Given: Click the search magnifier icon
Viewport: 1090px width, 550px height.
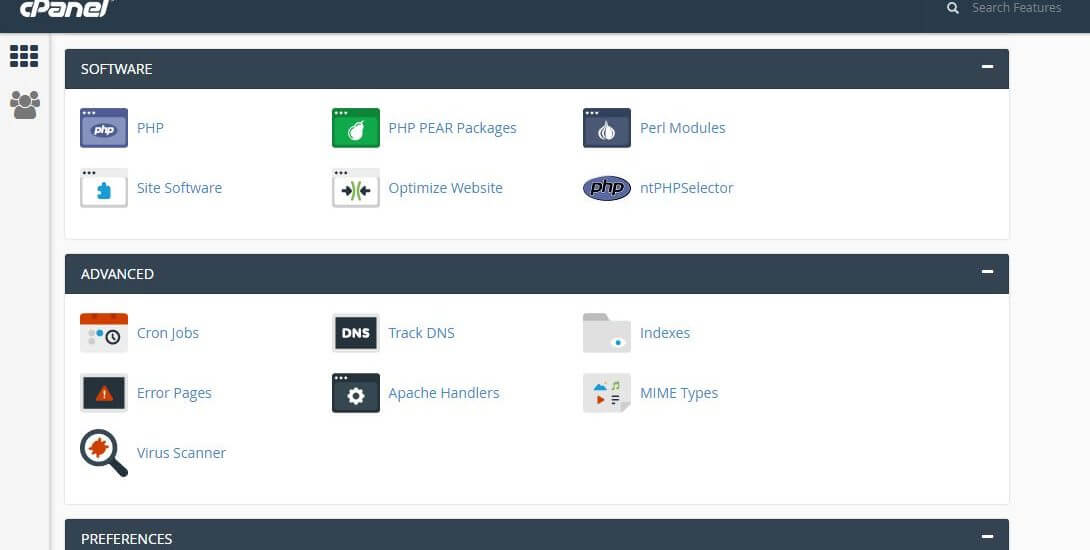Looking at the screenshot, I should (953, 8).
